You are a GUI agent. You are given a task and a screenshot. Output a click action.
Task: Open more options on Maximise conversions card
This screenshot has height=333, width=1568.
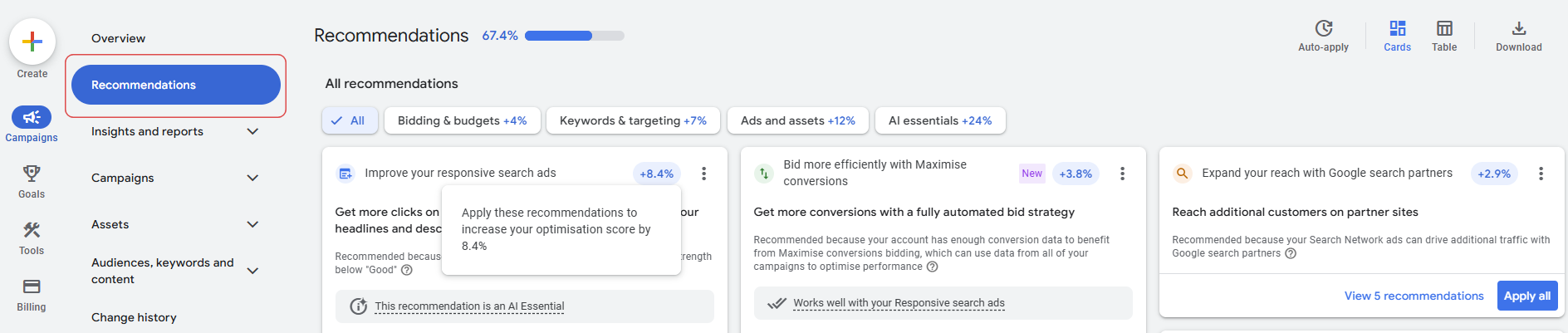(x=1122, y=174)
